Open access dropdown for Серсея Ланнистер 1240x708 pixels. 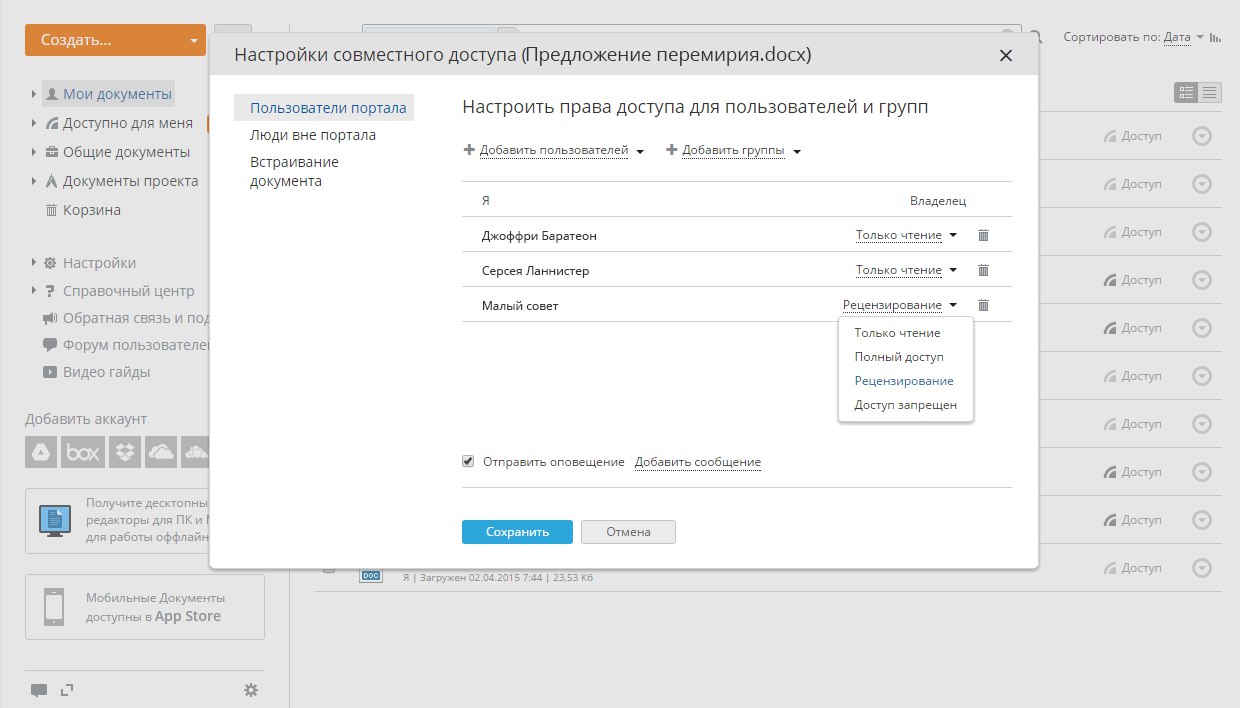coord(906,270)
